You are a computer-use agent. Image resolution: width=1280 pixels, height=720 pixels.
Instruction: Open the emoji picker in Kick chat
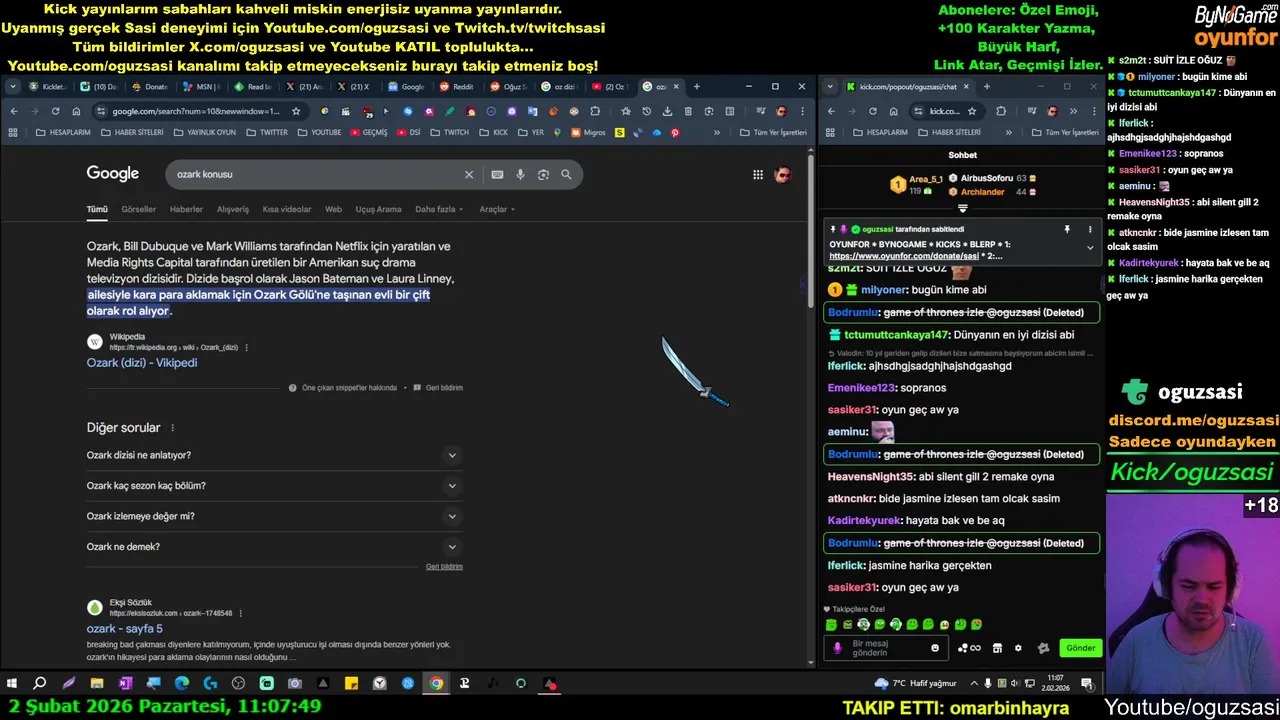point(935,648)
